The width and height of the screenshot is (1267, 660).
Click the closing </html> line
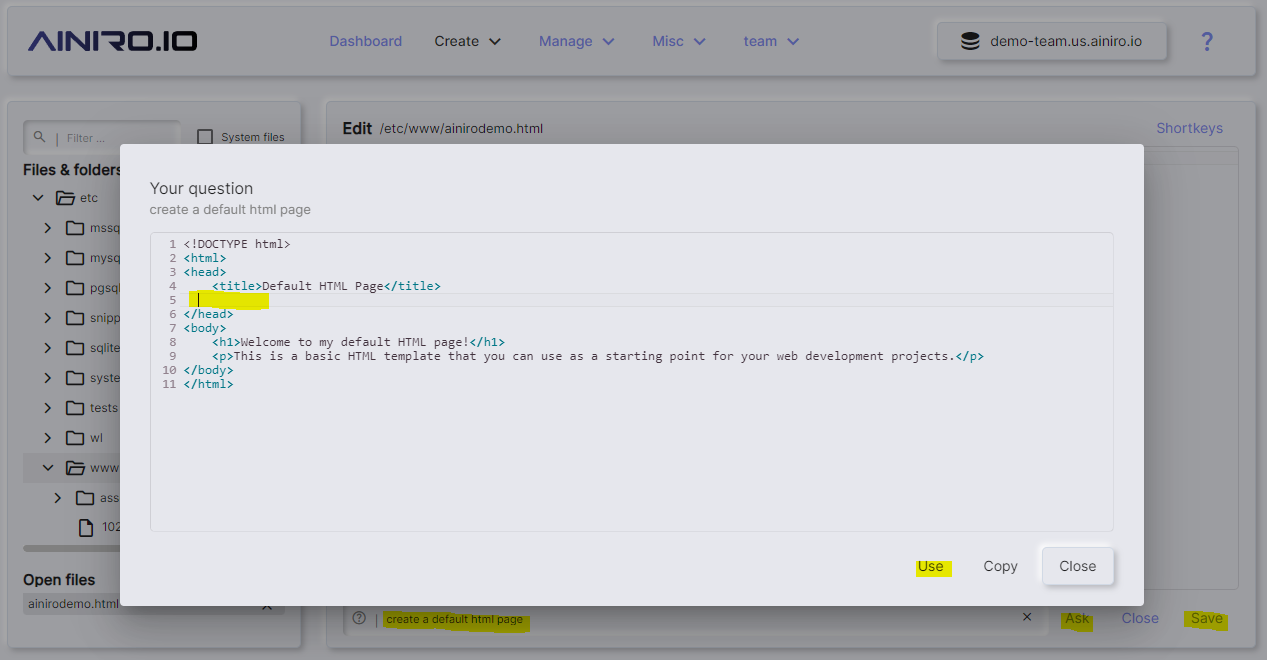tap(208, 384)
